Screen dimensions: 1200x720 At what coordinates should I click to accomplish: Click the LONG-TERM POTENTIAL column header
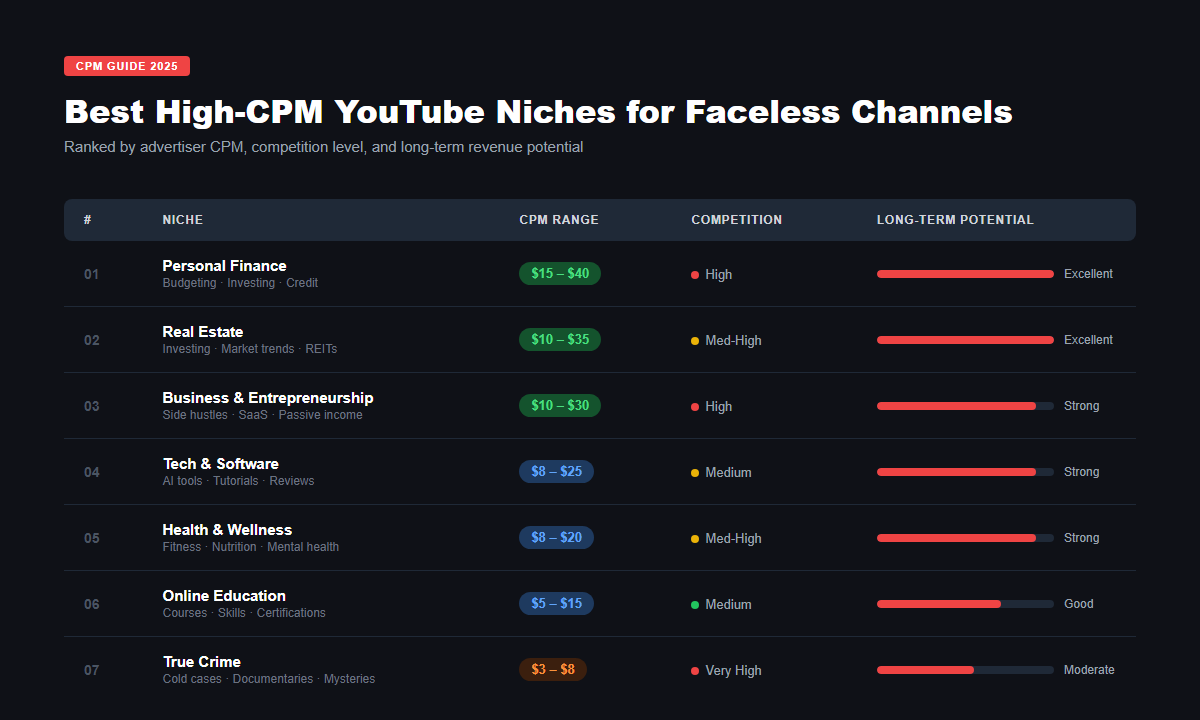(x=955, y=220)
